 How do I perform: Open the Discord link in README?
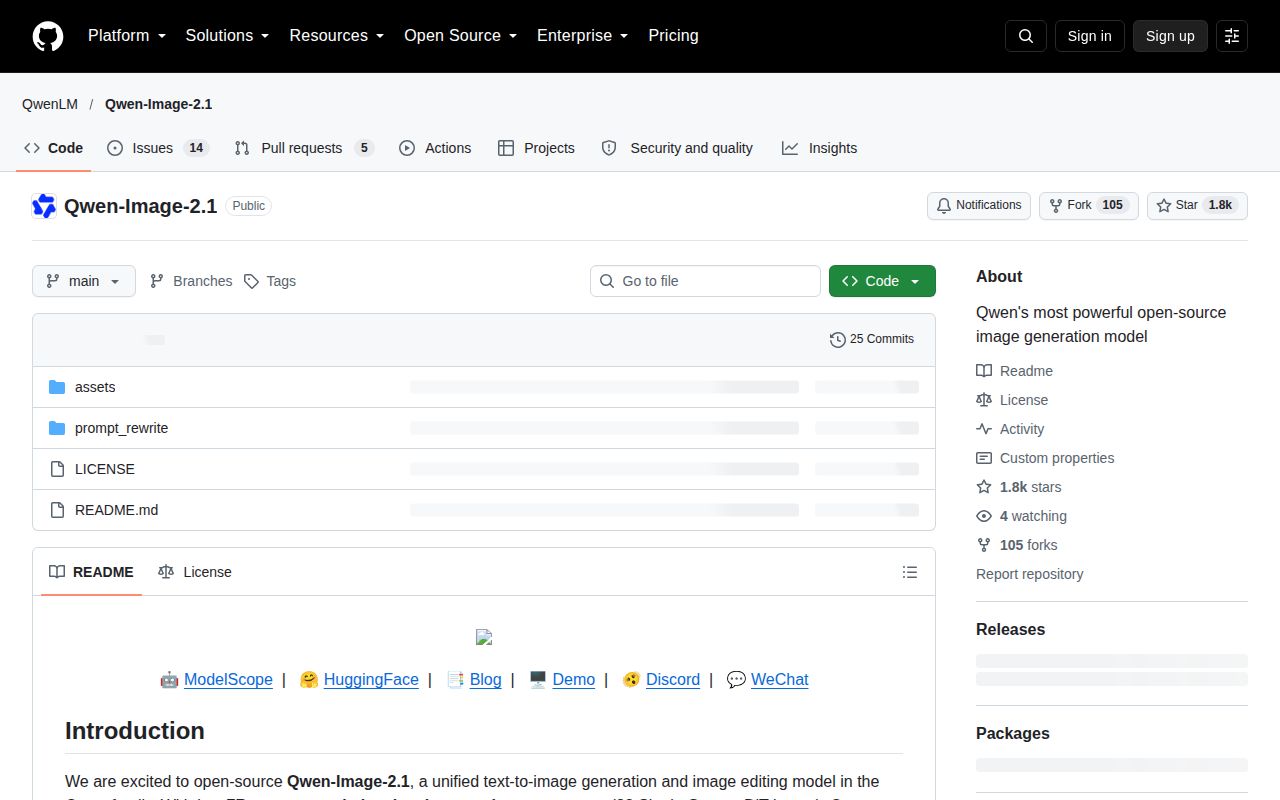point(673,680)
